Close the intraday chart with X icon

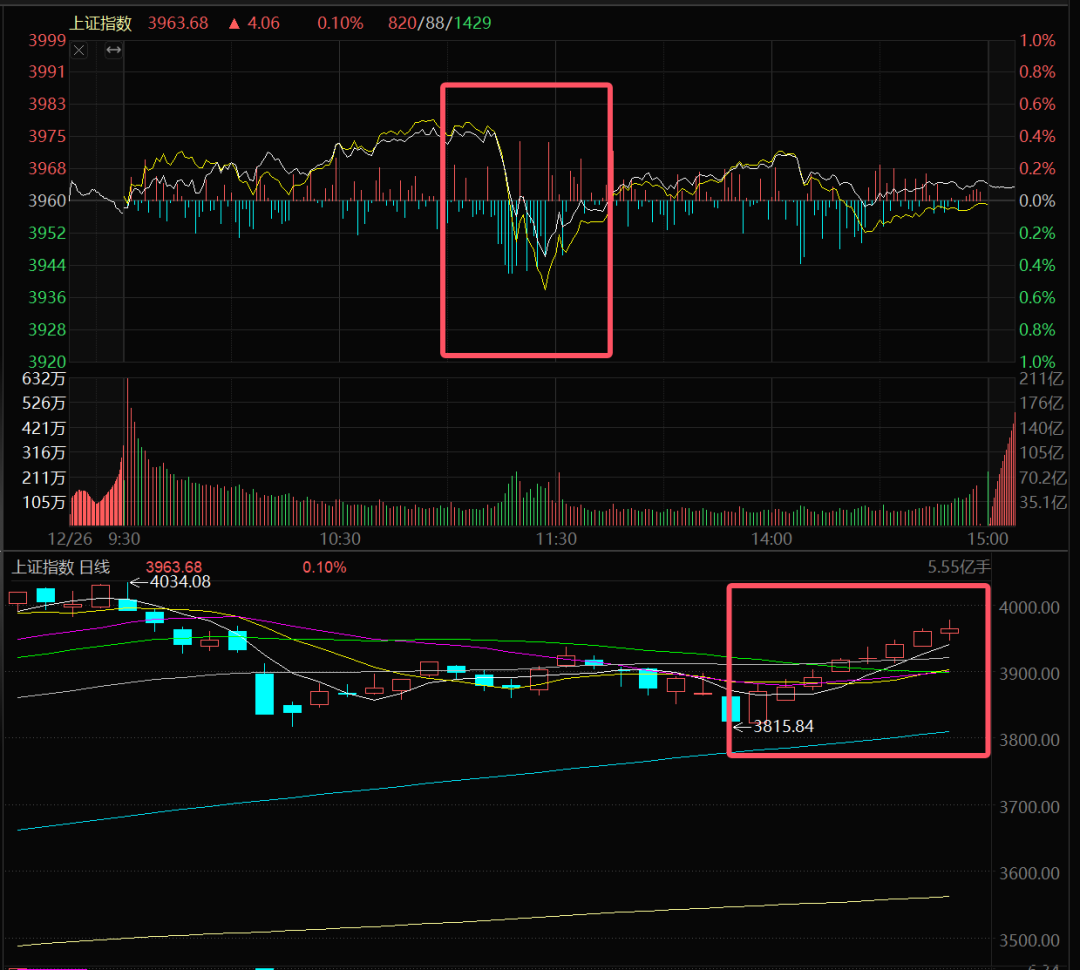[80, 50]
